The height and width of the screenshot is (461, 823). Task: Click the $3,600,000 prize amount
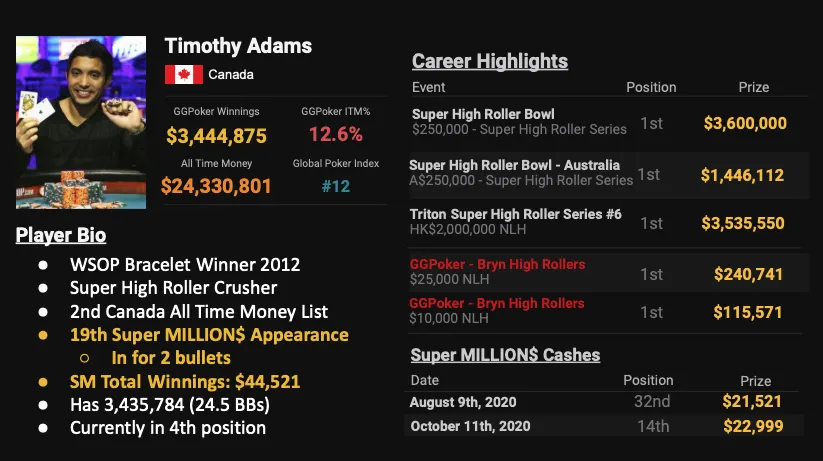[745, 124]
